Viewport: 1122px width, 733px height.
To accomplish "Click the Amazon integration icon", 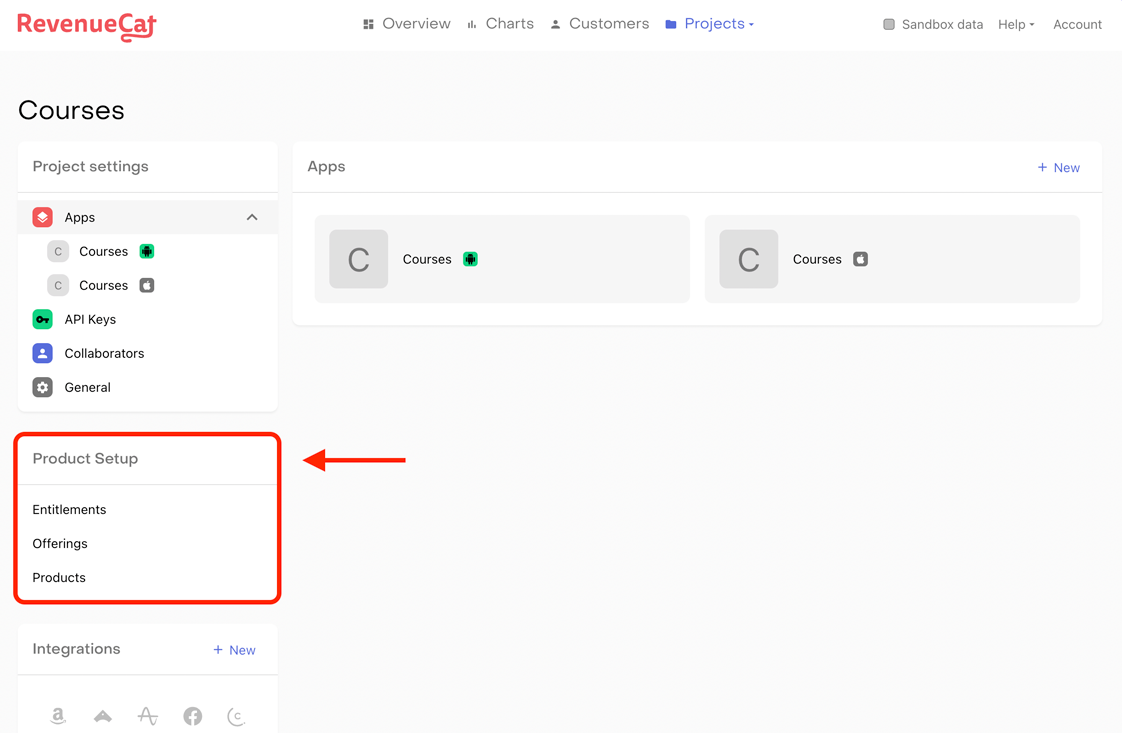I will click(x=58, y=715).
